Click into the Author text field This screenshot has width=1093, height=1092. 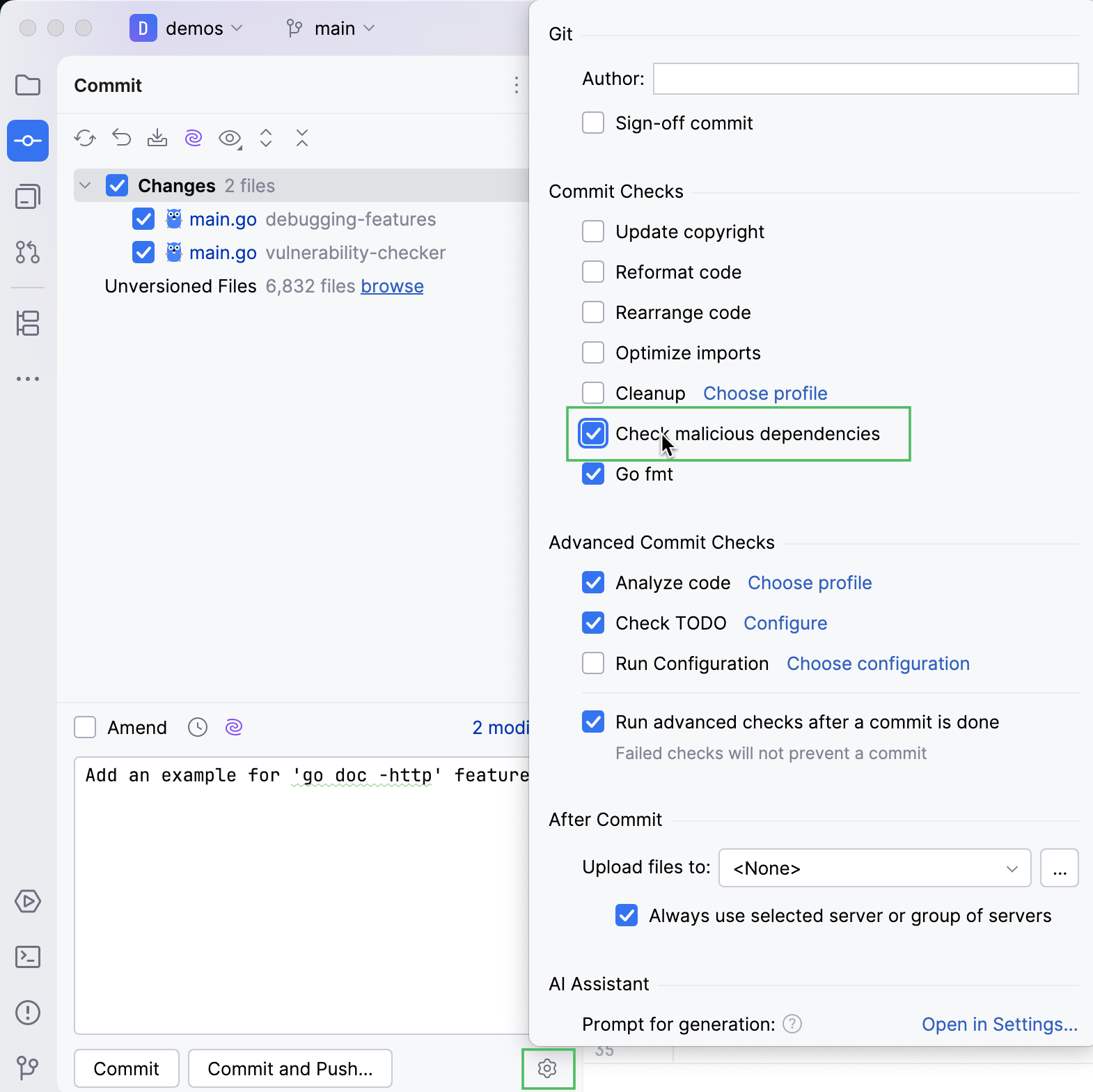point(865,79)
